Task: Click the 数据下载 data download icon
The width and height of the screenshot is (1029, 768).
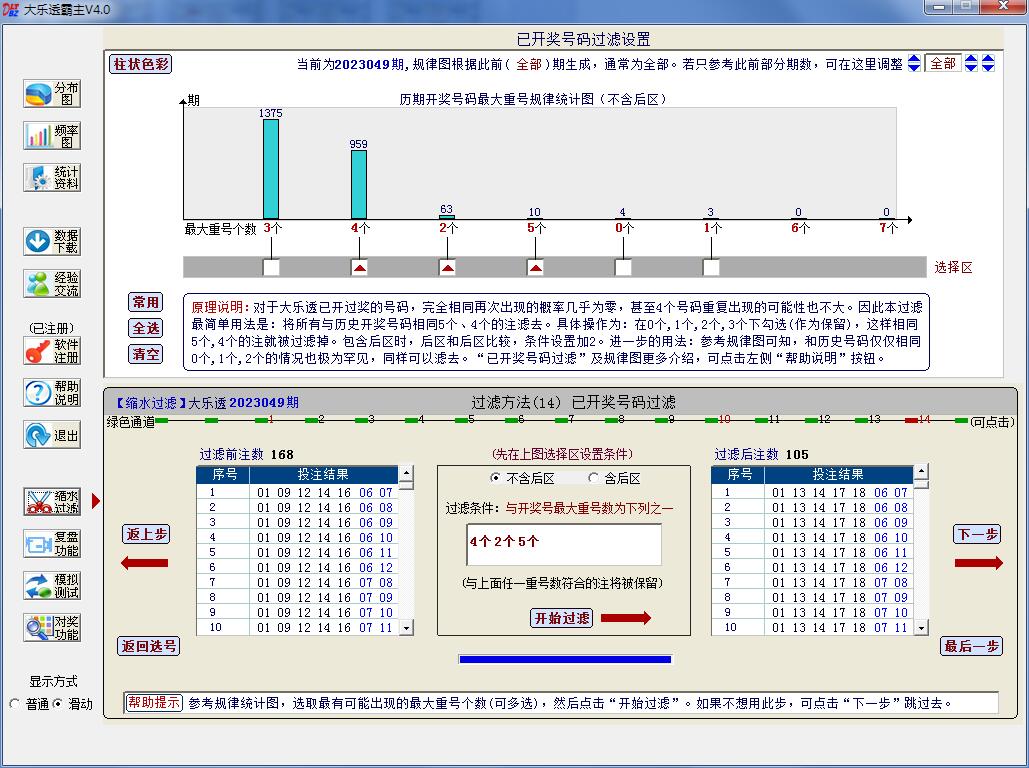Action: 52,241
